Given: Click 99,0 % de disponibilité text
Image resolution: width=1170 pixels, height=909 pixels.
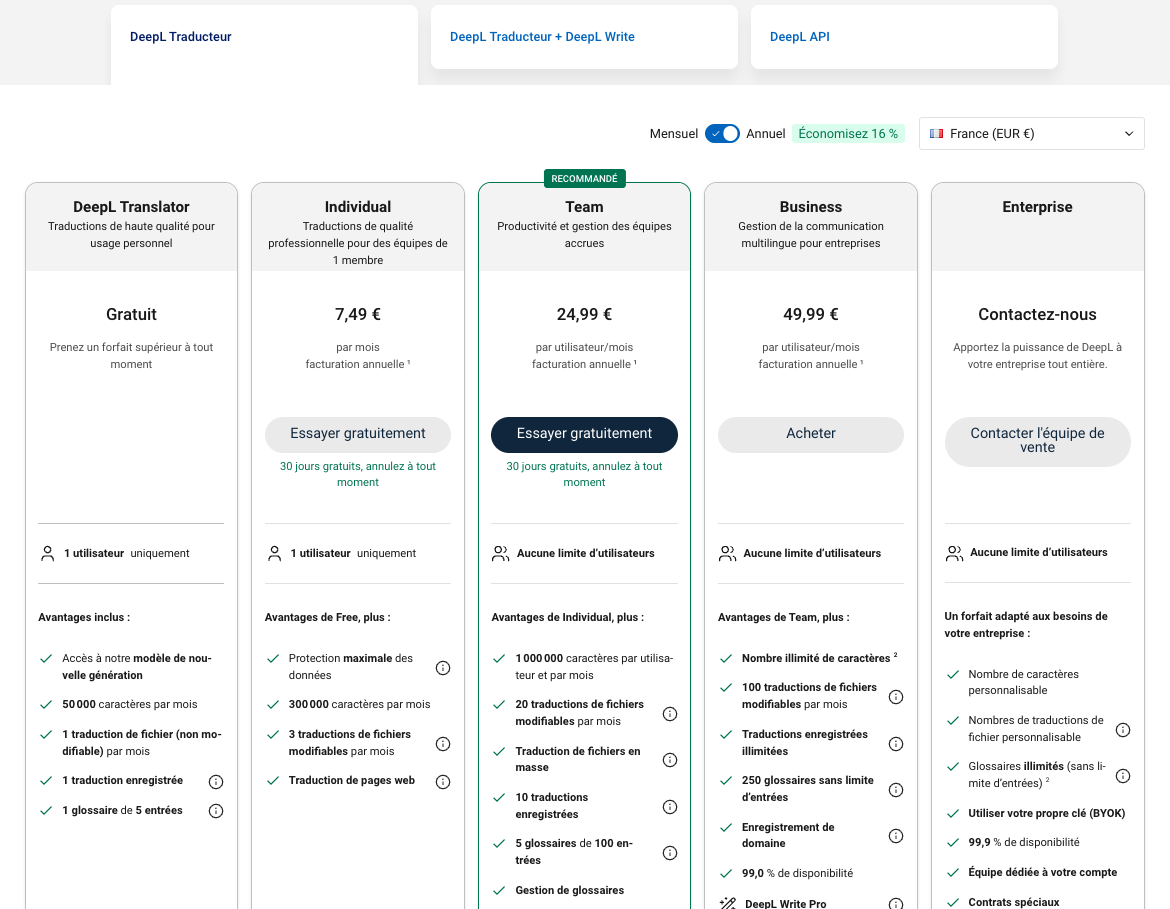Looking at the screenshot, I should [797, 873].
